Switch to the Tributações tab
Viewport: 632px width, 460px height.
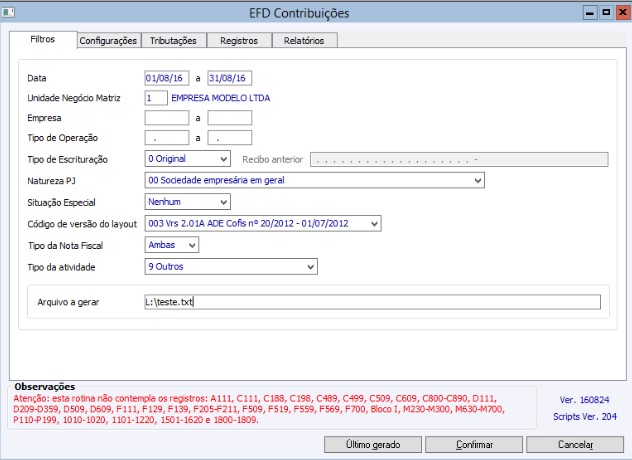click(x=173, y=41)
